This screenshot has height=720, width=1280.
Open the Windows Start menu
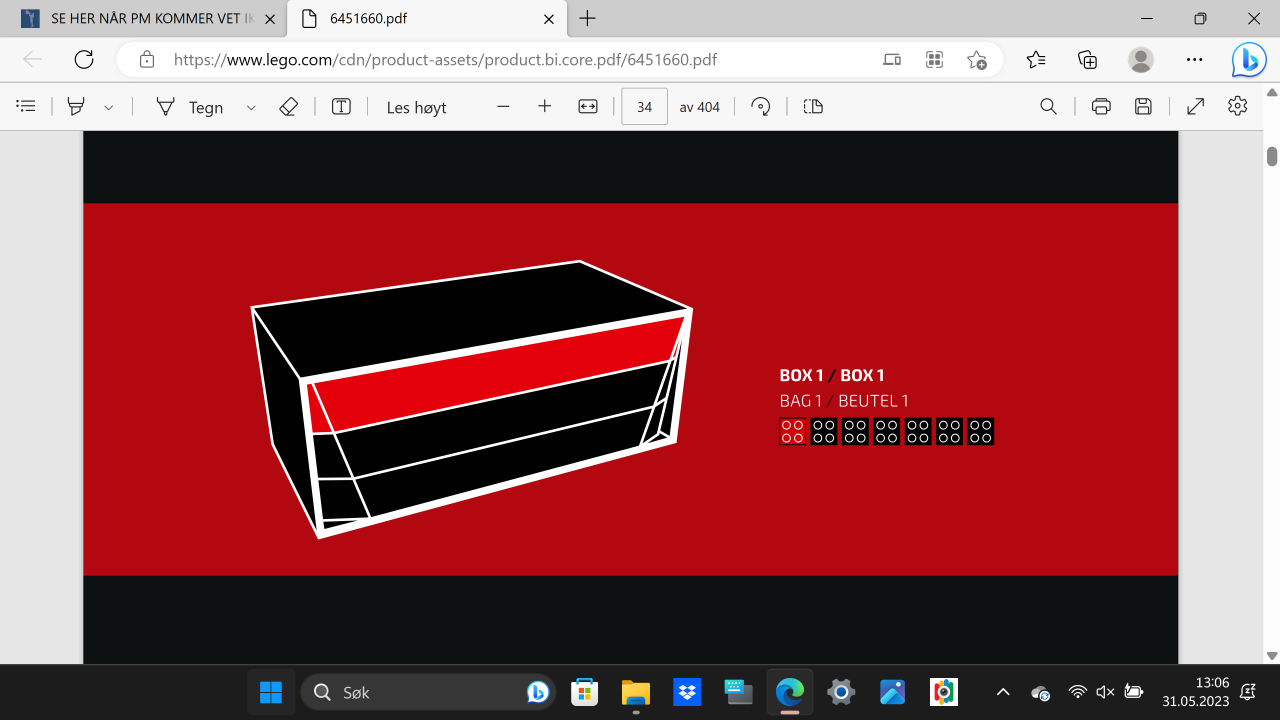click(271, 692)
